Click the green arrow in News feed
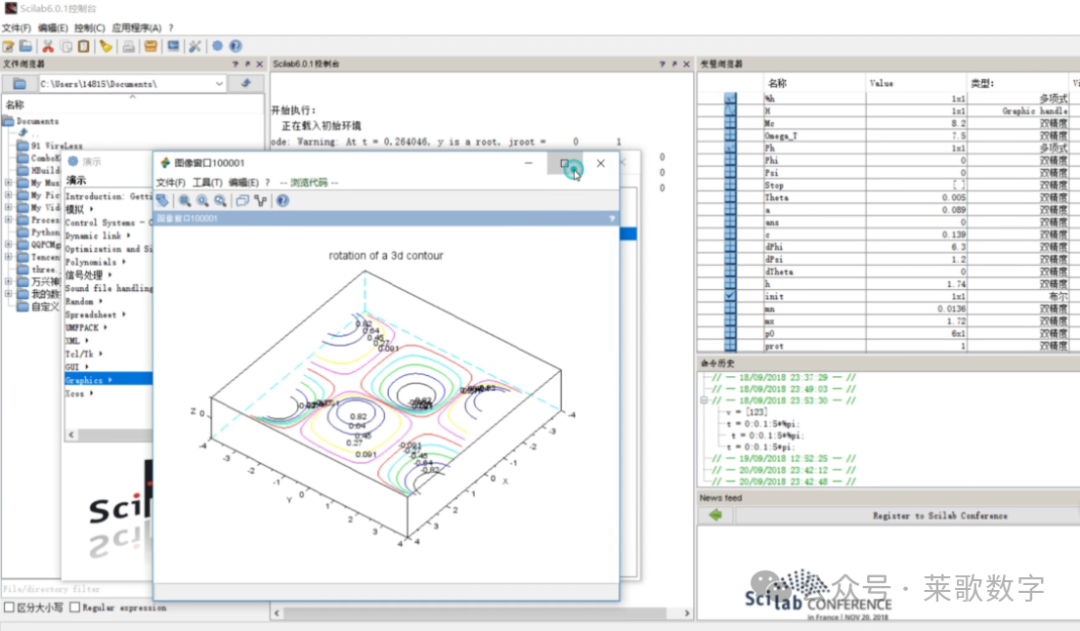Viewport: 1080px width, 631px height. click(716, 515)
